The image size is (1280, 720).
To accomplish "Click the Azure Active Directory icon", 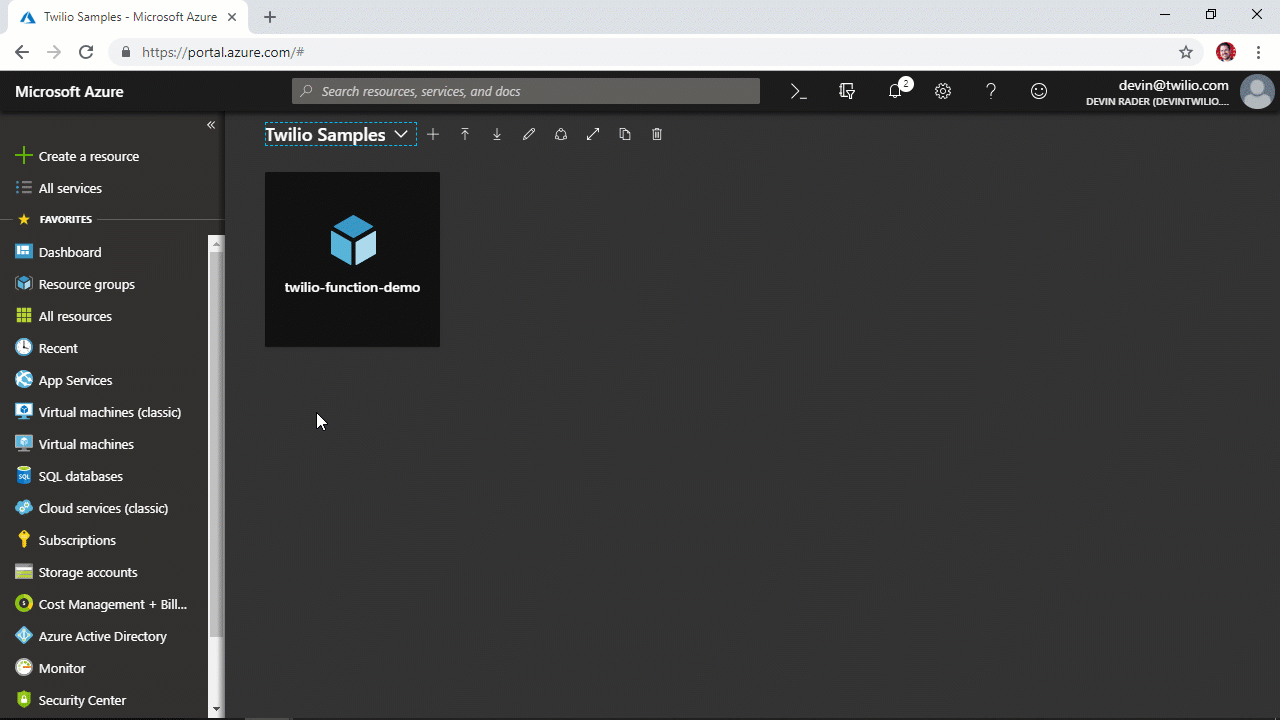I will 24,635.
